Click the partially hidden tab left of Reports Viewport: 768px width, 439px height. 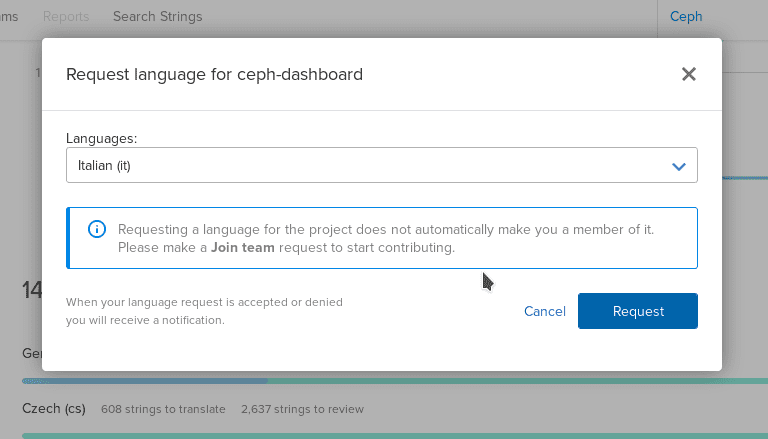[x=10, y=16]
